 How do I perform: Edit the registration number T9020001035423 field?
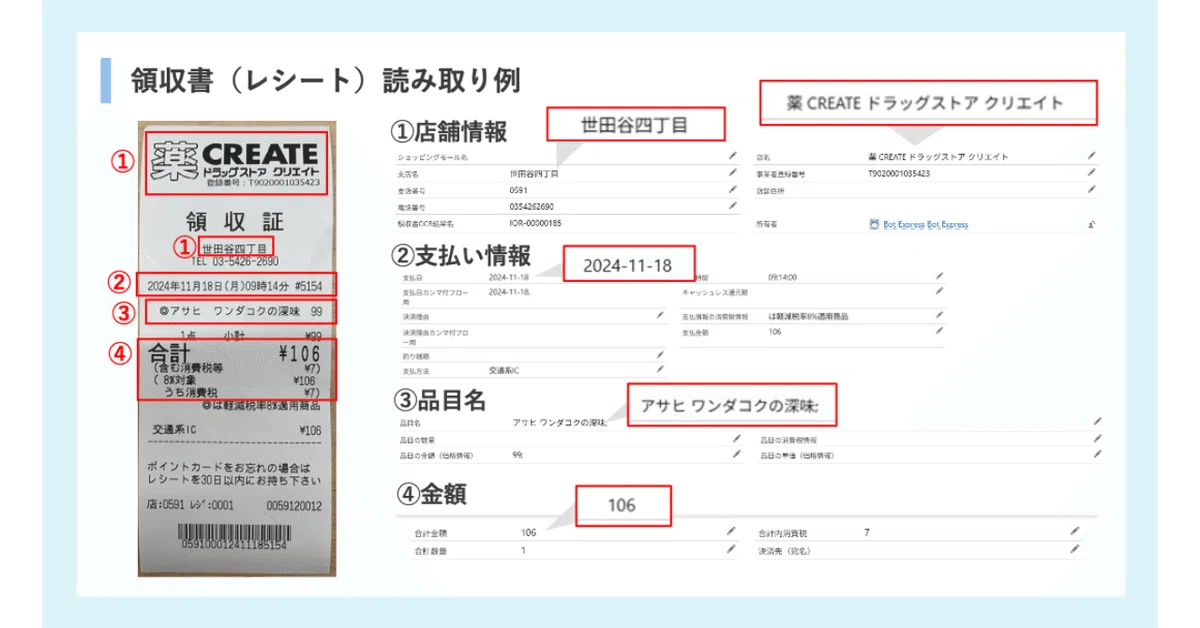pos(1091,173)
